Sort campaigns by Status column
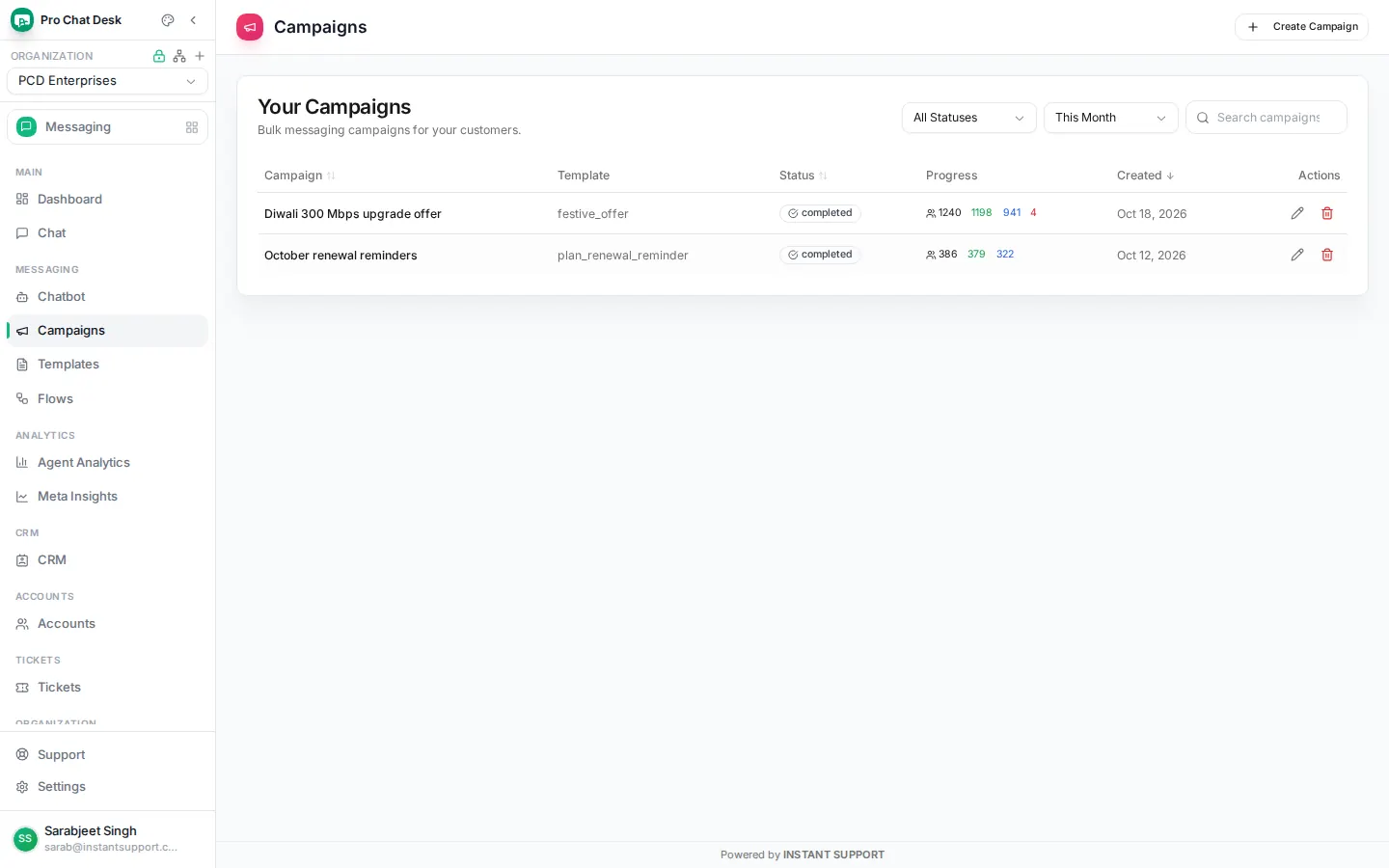Screen dimensions: 1389x868 coord(803,176)
